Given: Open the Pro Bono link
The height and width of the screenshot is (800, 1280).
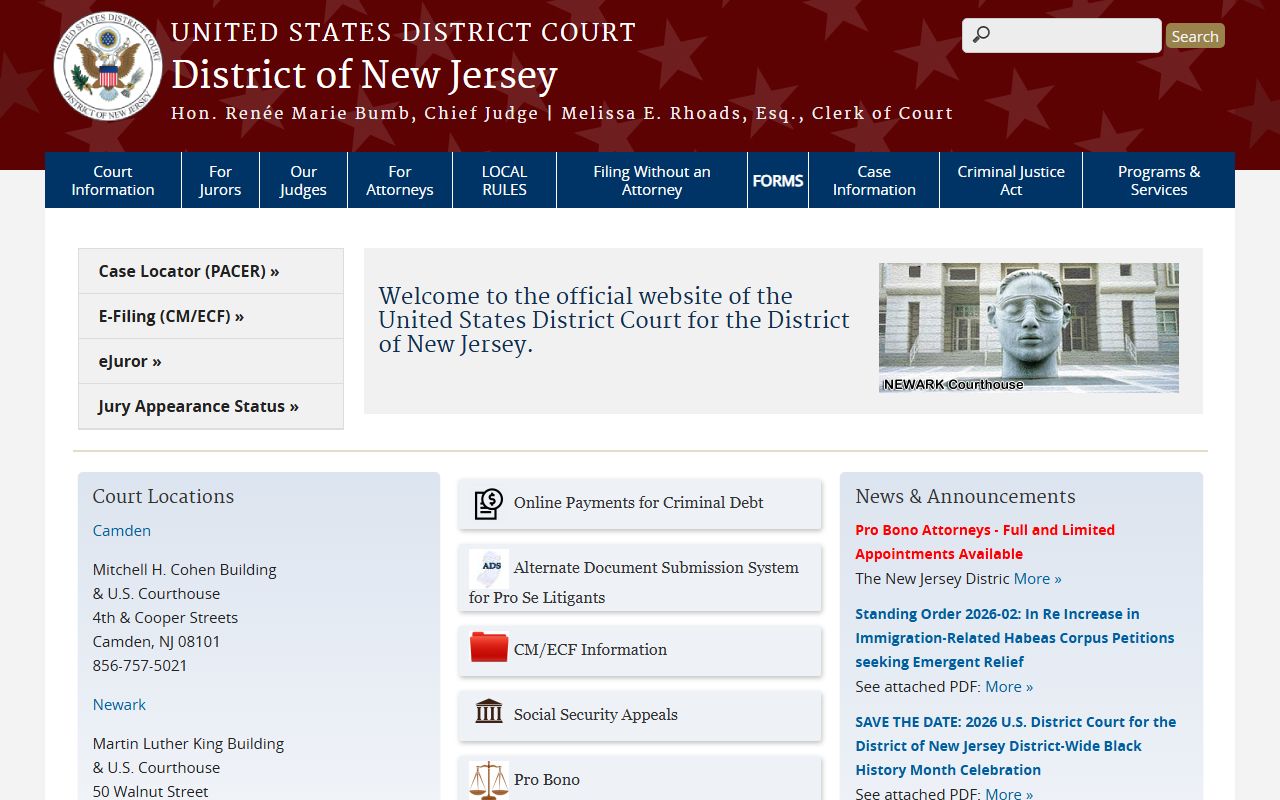Looking at the screenshot, I should point(640,779).
